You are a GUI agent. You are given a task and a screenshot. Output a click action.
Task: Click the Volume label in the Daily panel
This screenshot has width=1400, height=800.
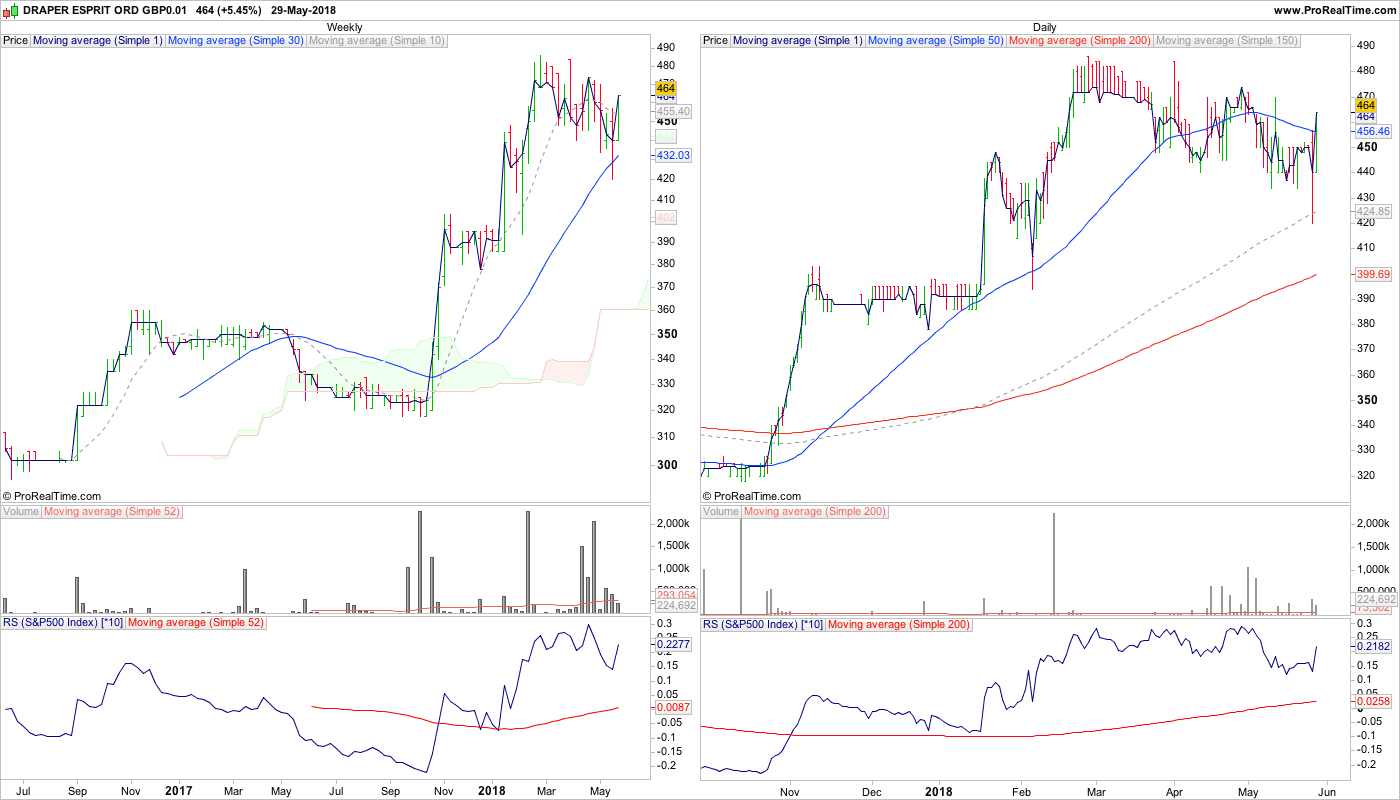point(721,512)
